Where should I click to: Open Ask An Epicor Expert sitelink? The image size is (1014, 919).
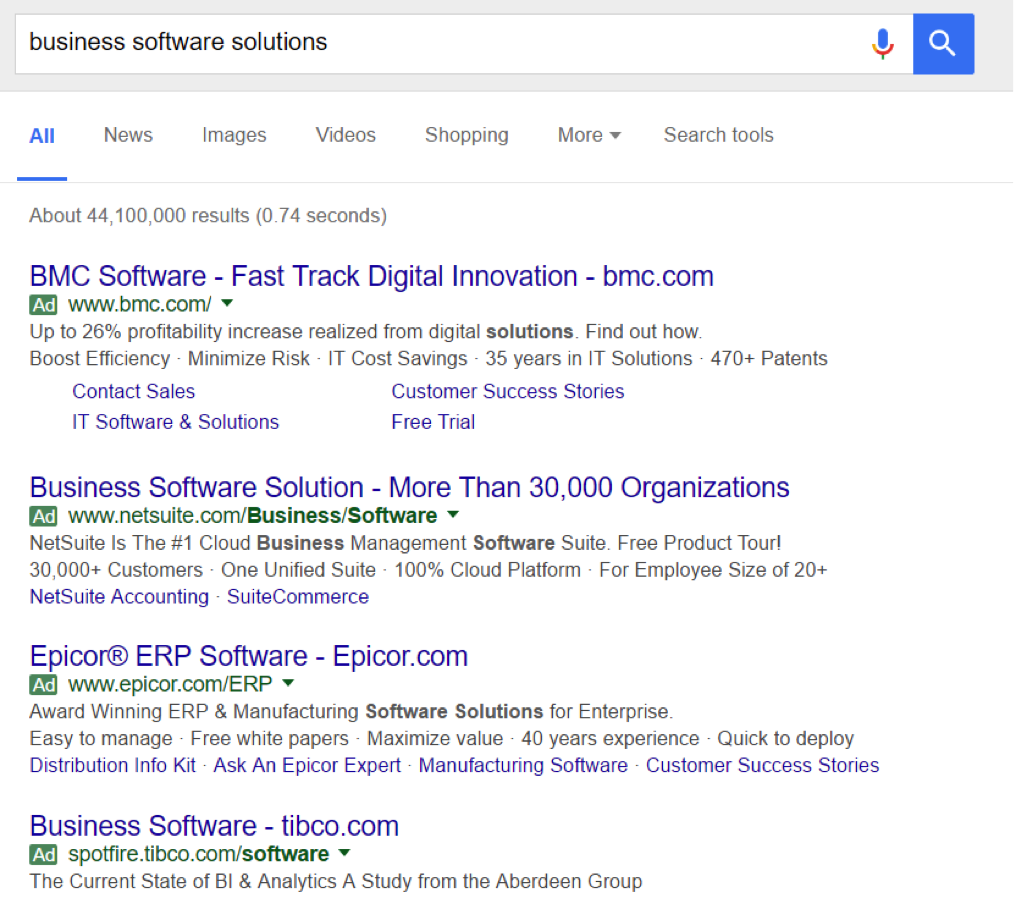[307, 765]
